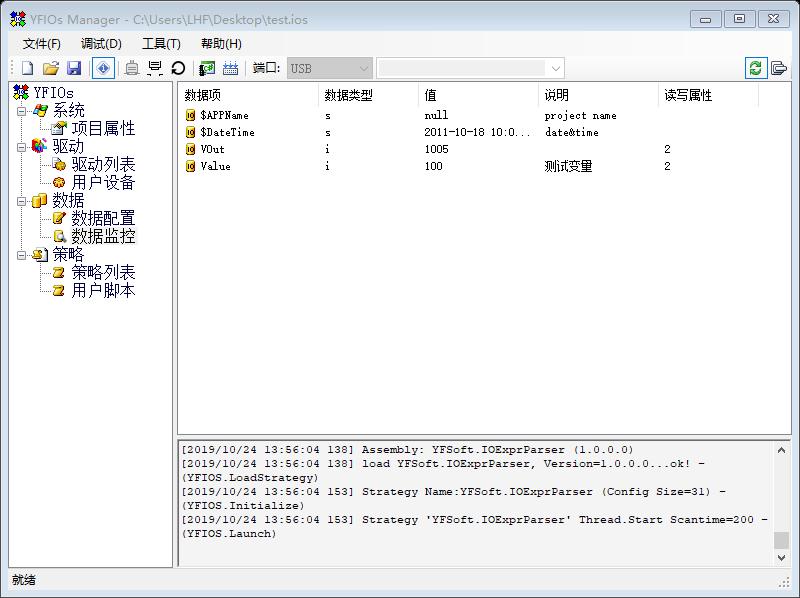Collapse the 系统 tree node
Screen dimensions: 800x598
coord(21,111)
